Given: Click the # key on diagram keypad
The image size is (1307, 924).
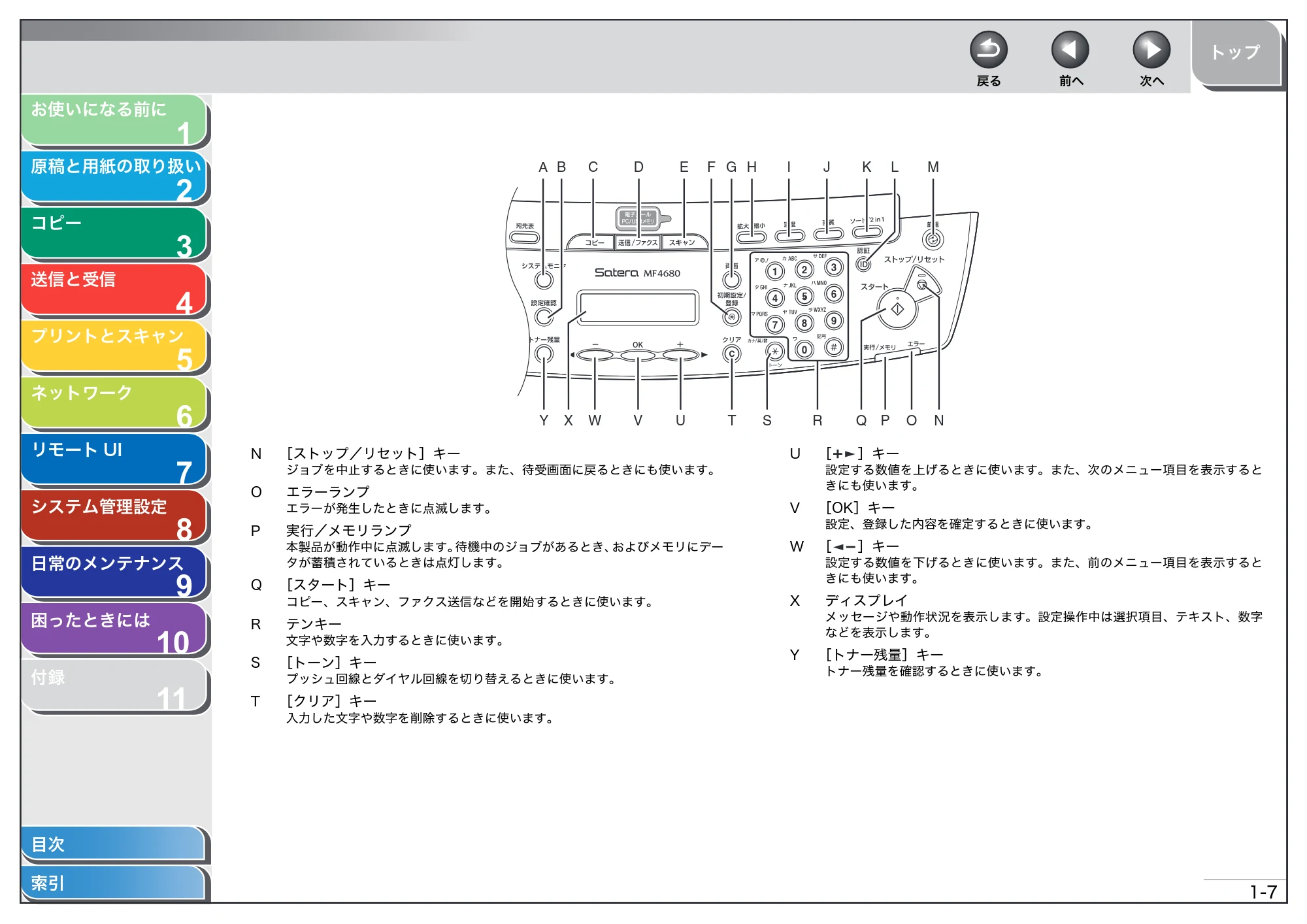Looking at the screenshot, I should 834,347.
